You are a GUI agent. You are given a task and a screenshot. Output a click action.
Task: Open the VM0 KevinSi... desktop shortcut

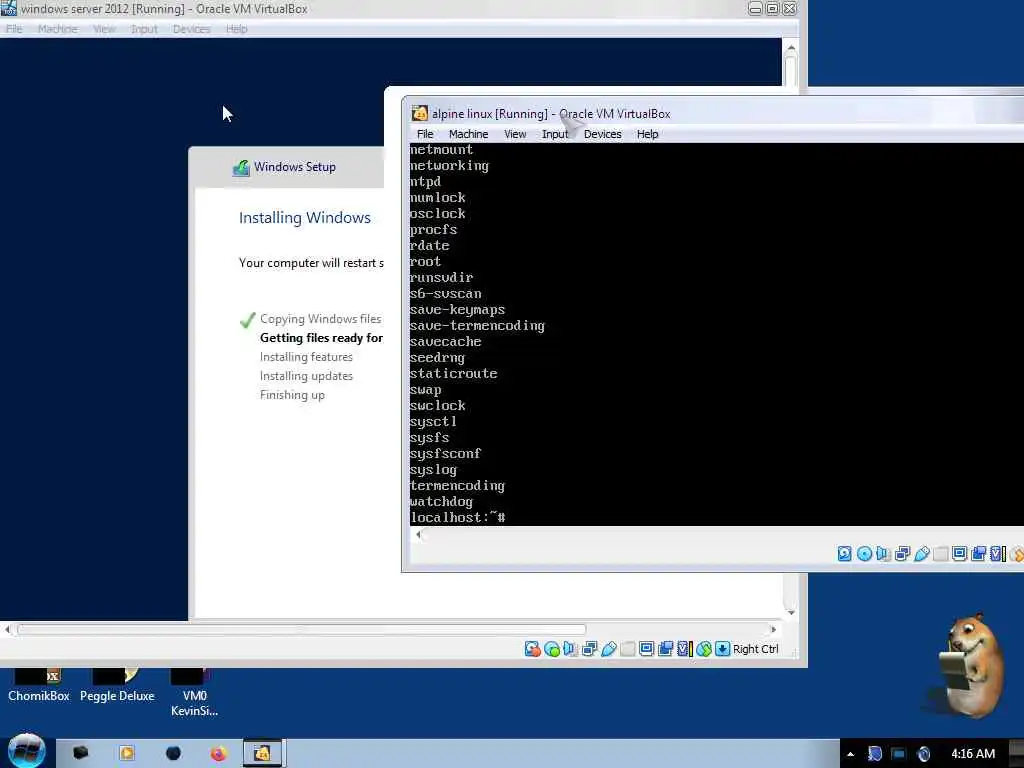pos(194,694)
